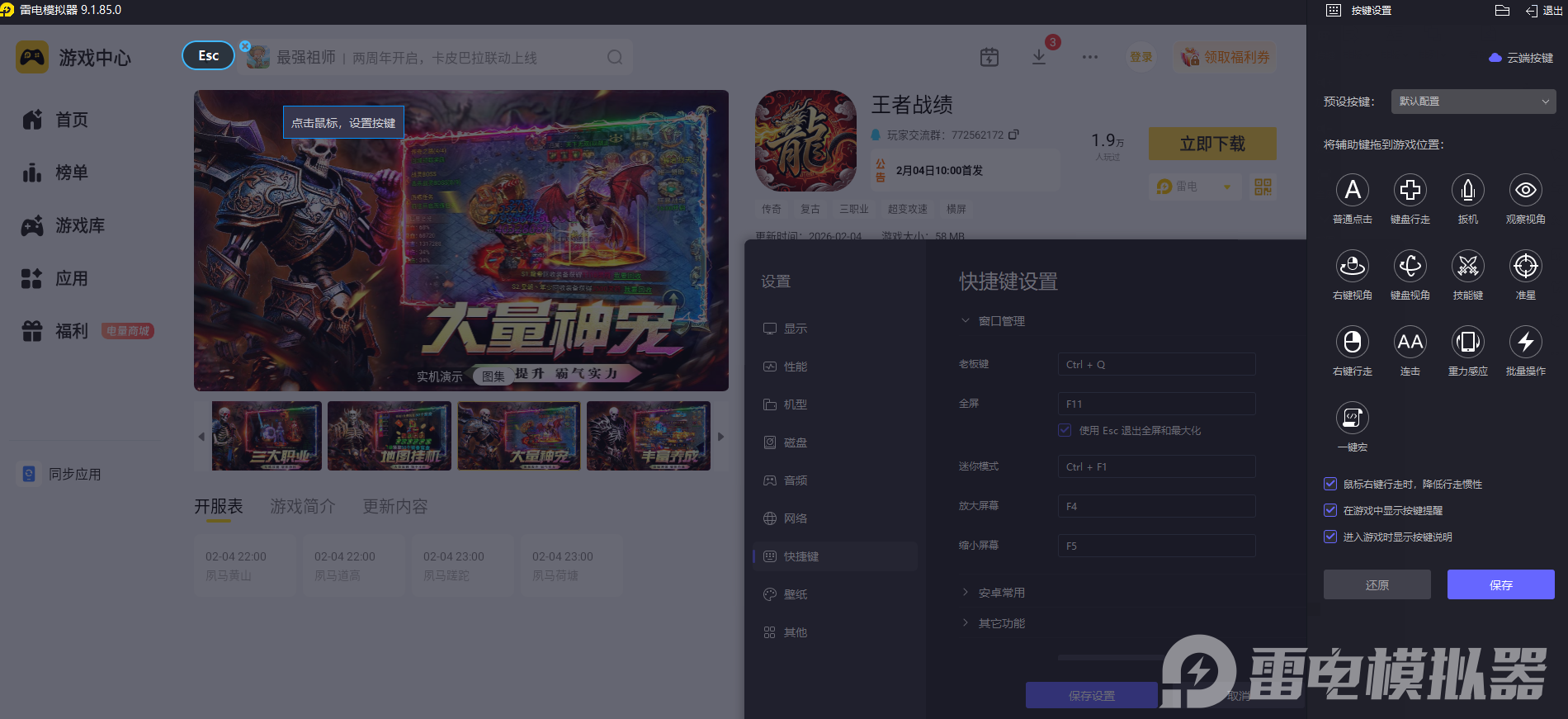Click the search magnifier icon
The width and height of the screenshot is (1568, 719).
point(615,58)
